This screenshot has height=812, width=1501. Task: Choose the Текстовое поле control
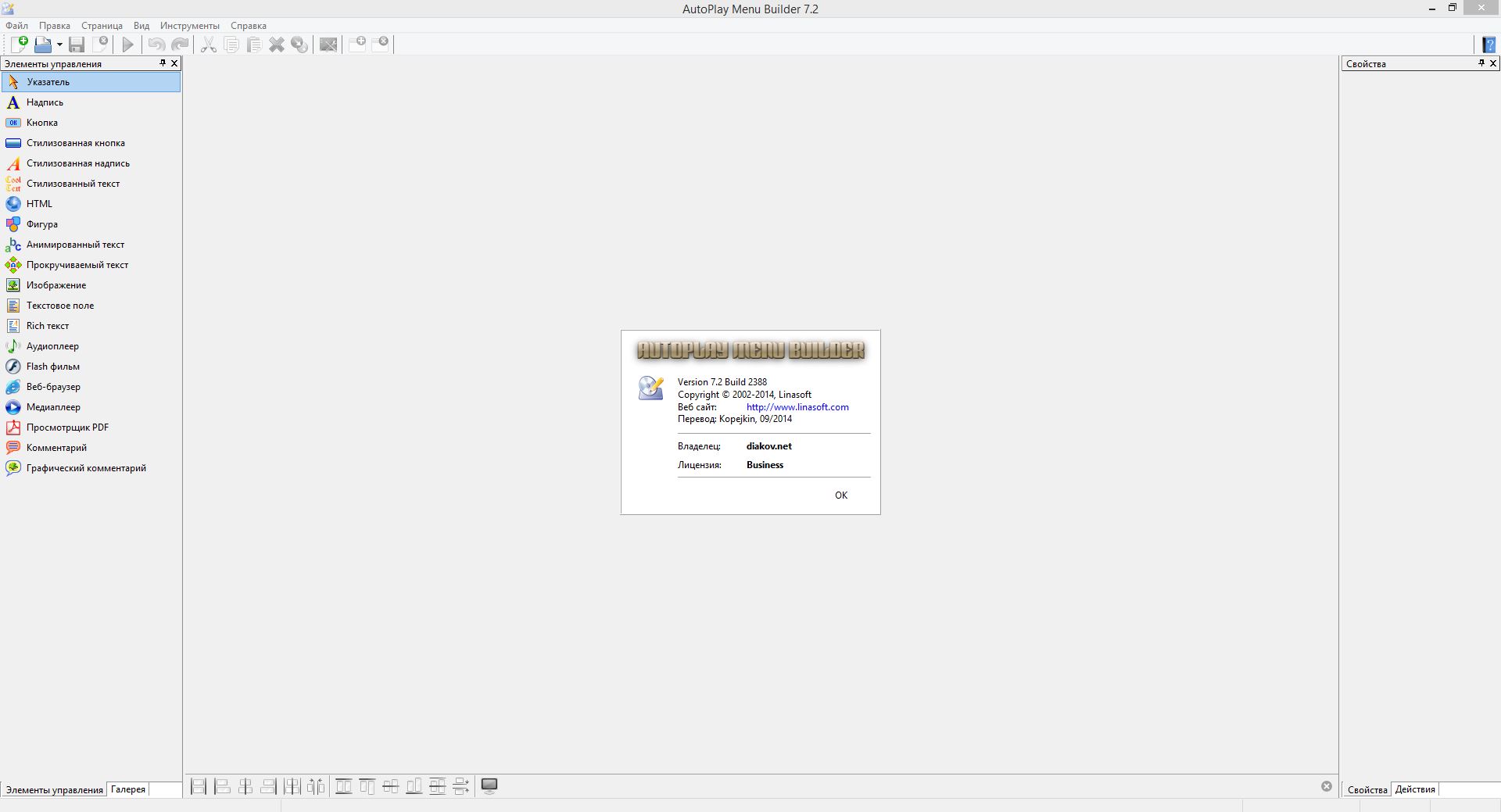tap(91, 306)
